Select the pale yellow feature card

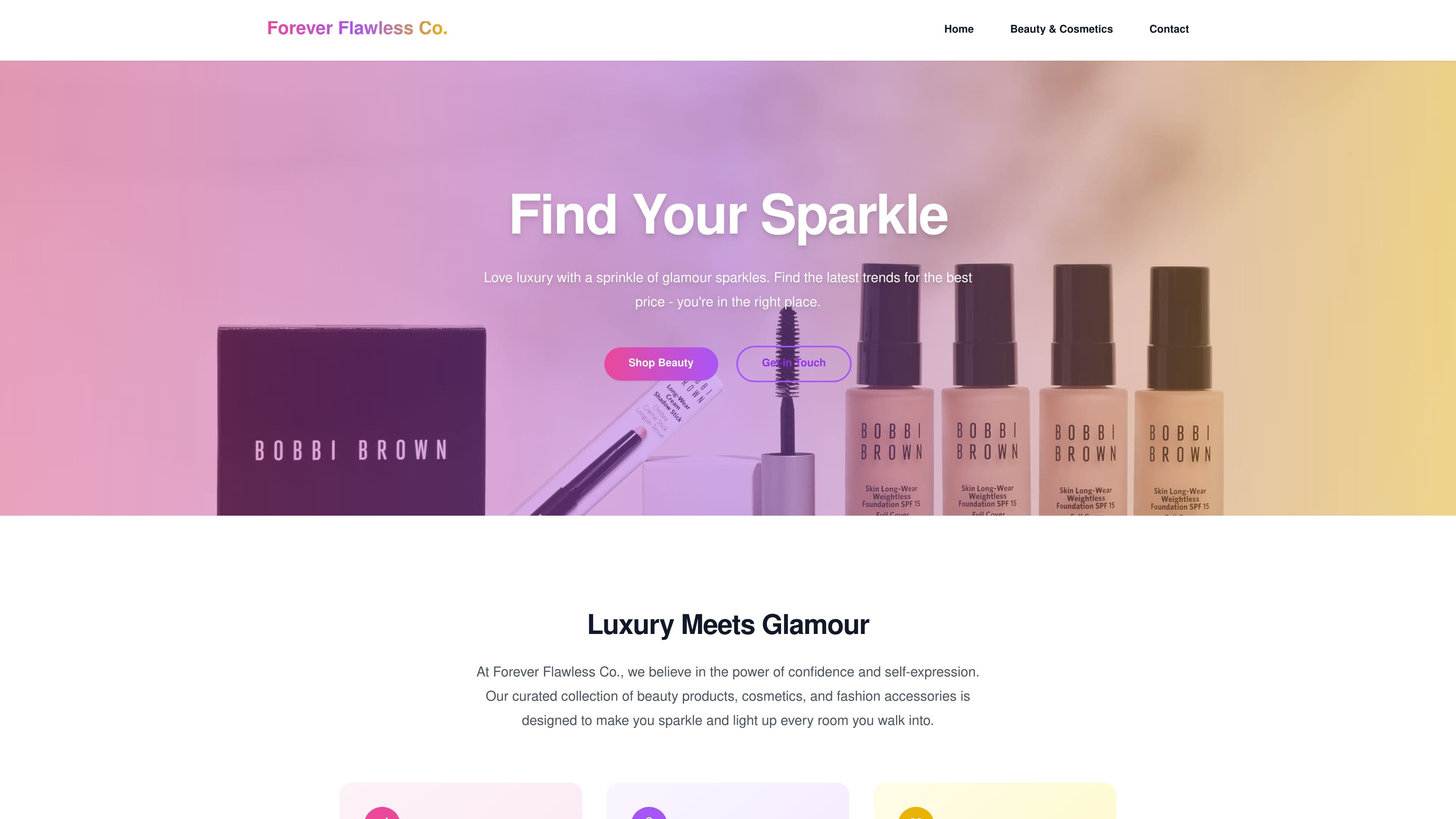click(x=995, y=801)
